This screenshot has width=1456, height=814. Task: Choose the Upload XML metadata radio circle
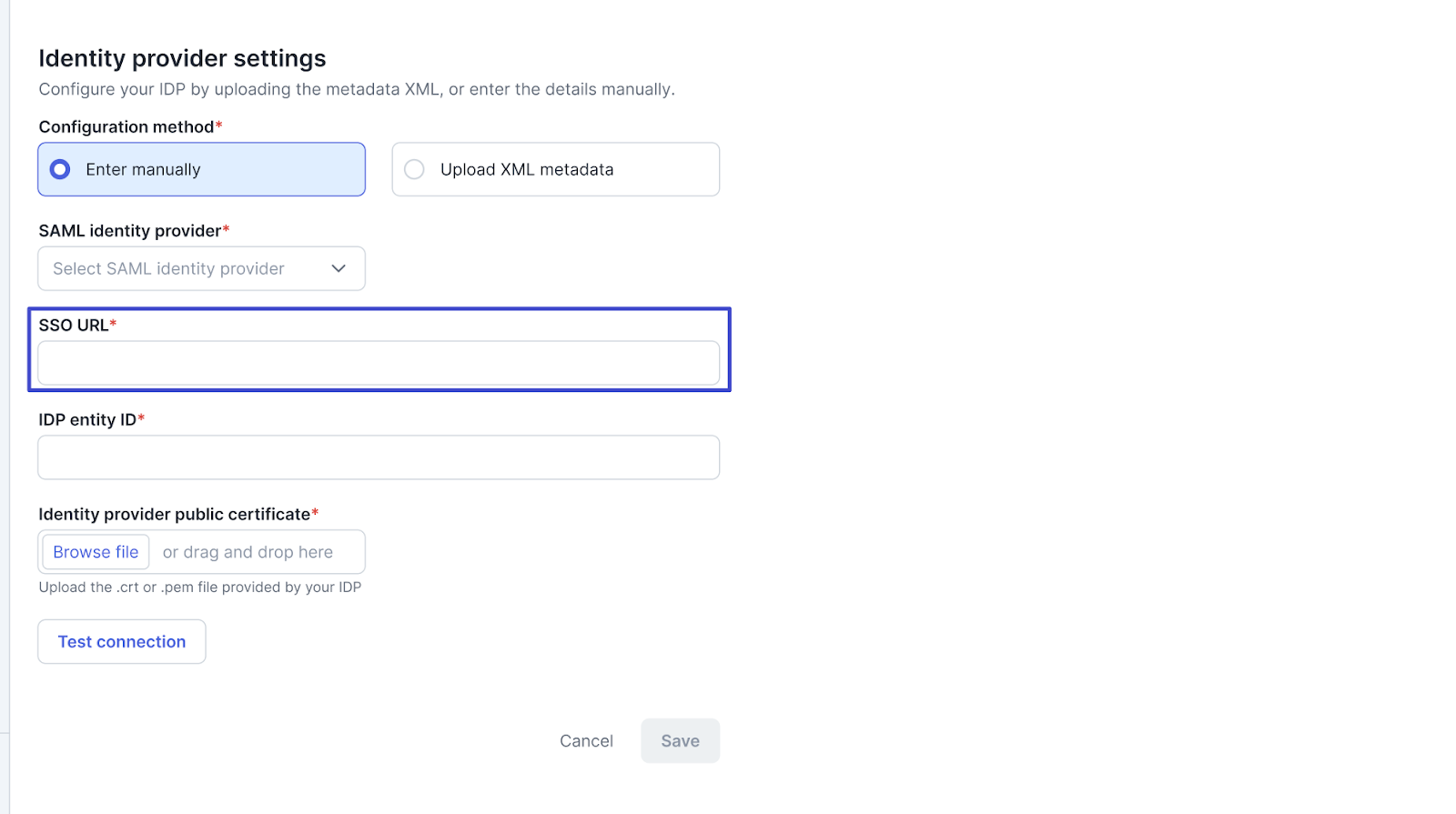[414, 169]
